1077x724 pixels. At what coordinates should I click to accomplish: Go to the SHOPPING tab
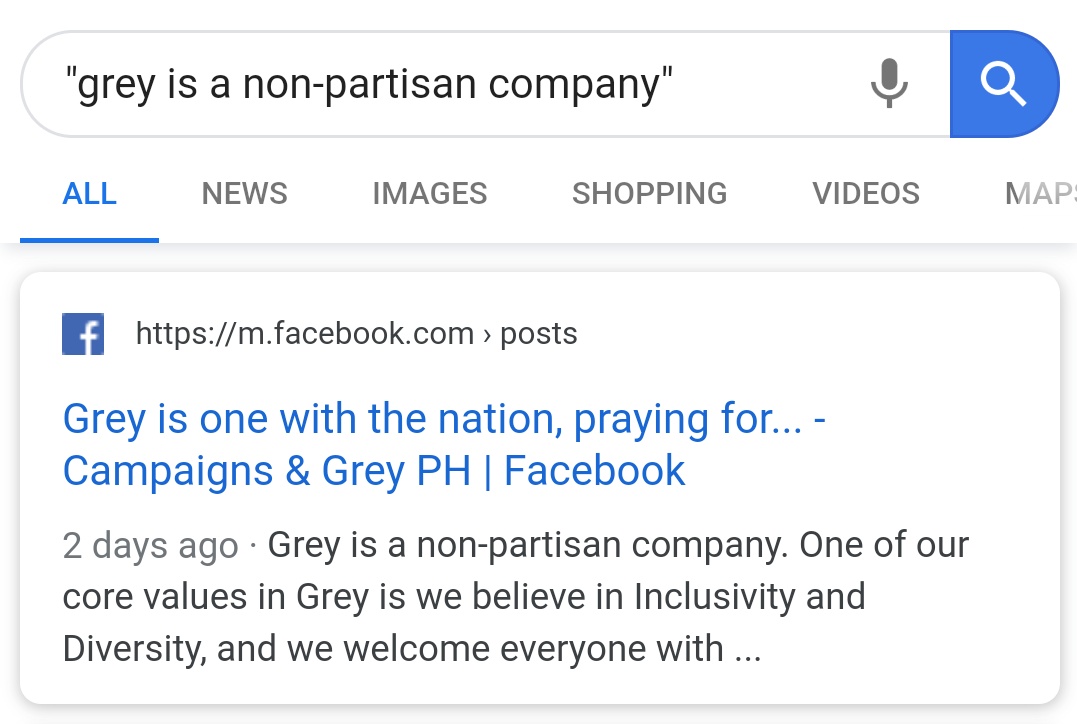[x=649, y=193]
